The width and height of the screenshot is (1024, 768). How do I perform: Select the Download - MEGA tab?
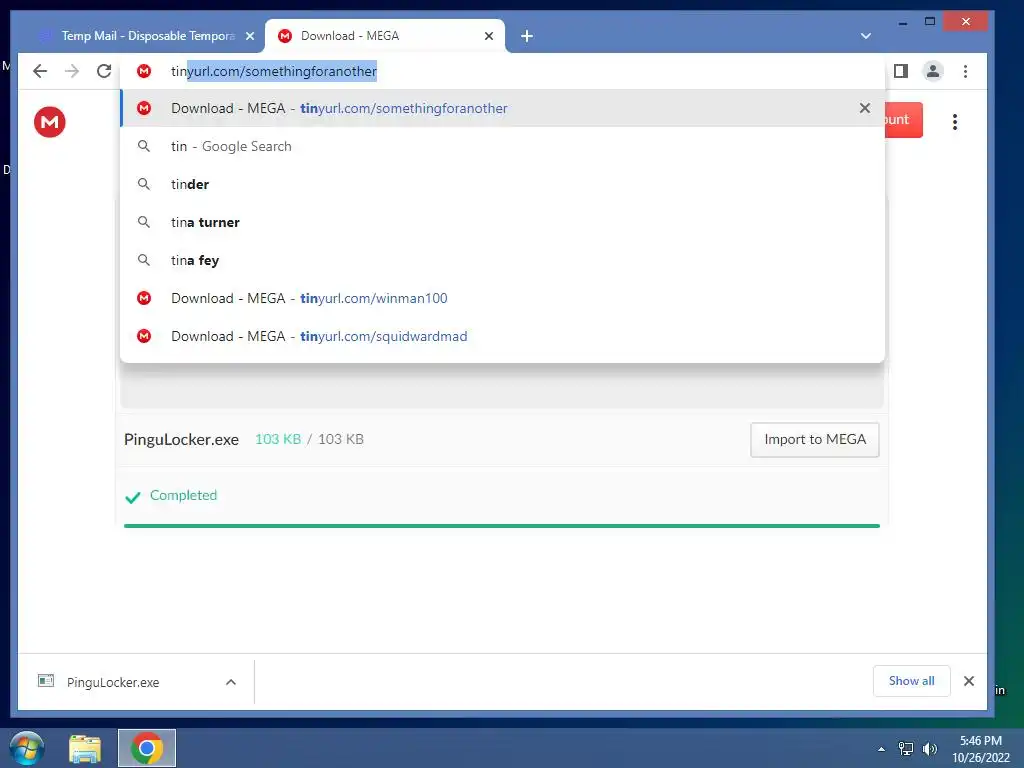click(385, 36)
